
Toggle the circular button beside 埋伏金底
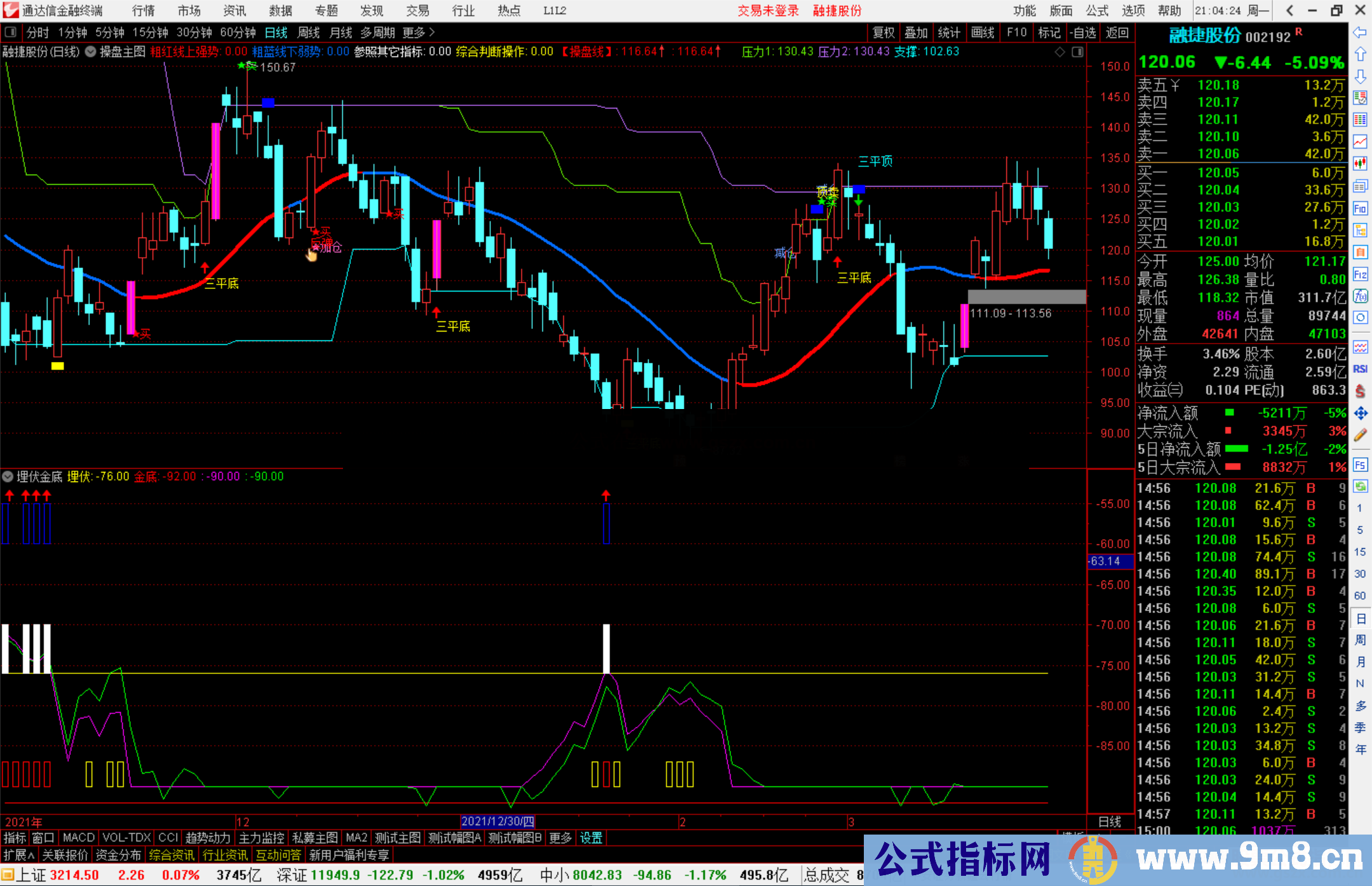(8, 476)
